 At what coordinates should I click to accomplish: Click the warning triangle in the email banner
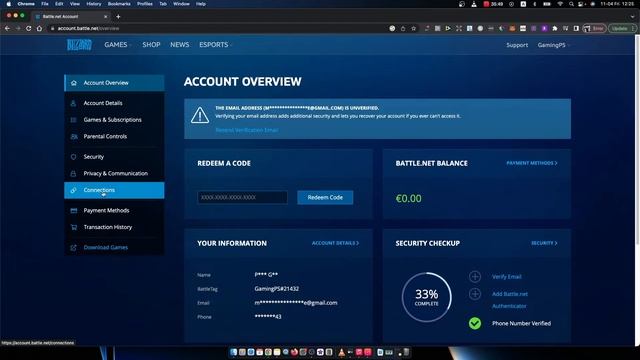pos(200,115)
